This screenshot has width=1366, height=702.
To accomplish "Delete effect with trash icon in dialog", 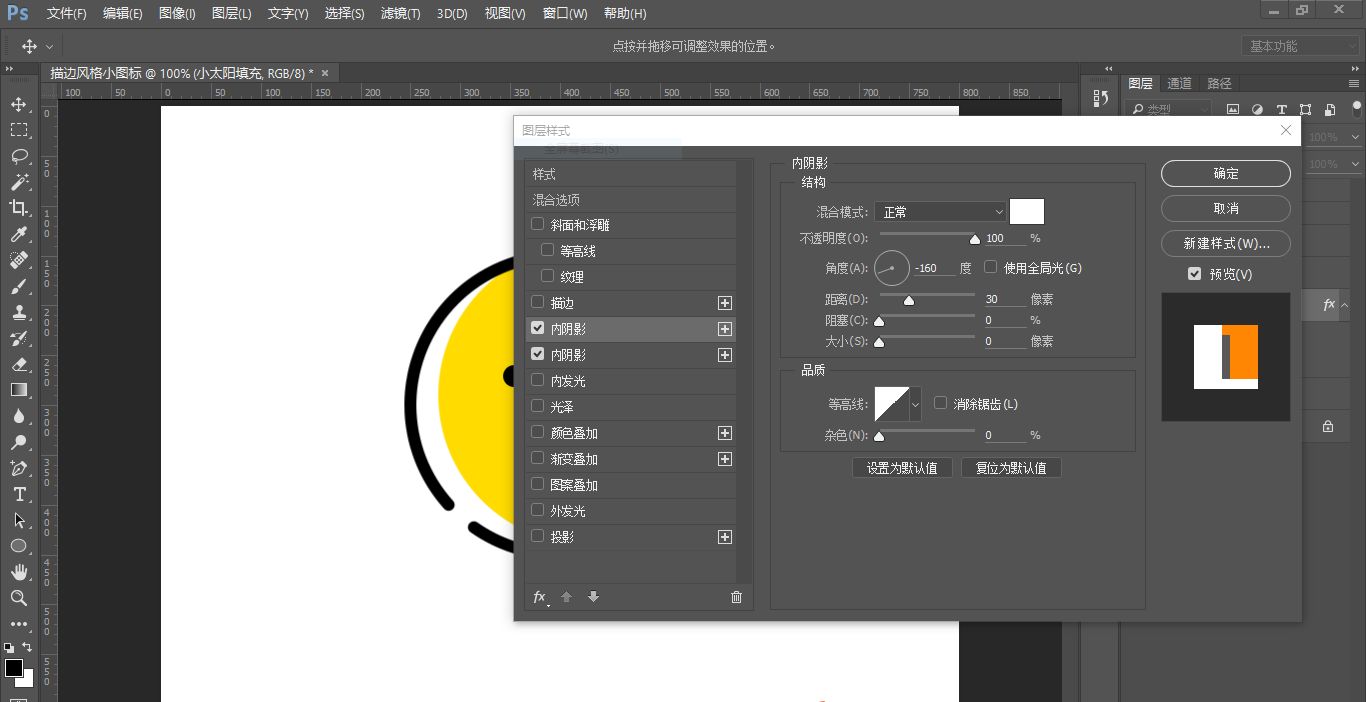I will pyautogui.click(x=737, y=597).
